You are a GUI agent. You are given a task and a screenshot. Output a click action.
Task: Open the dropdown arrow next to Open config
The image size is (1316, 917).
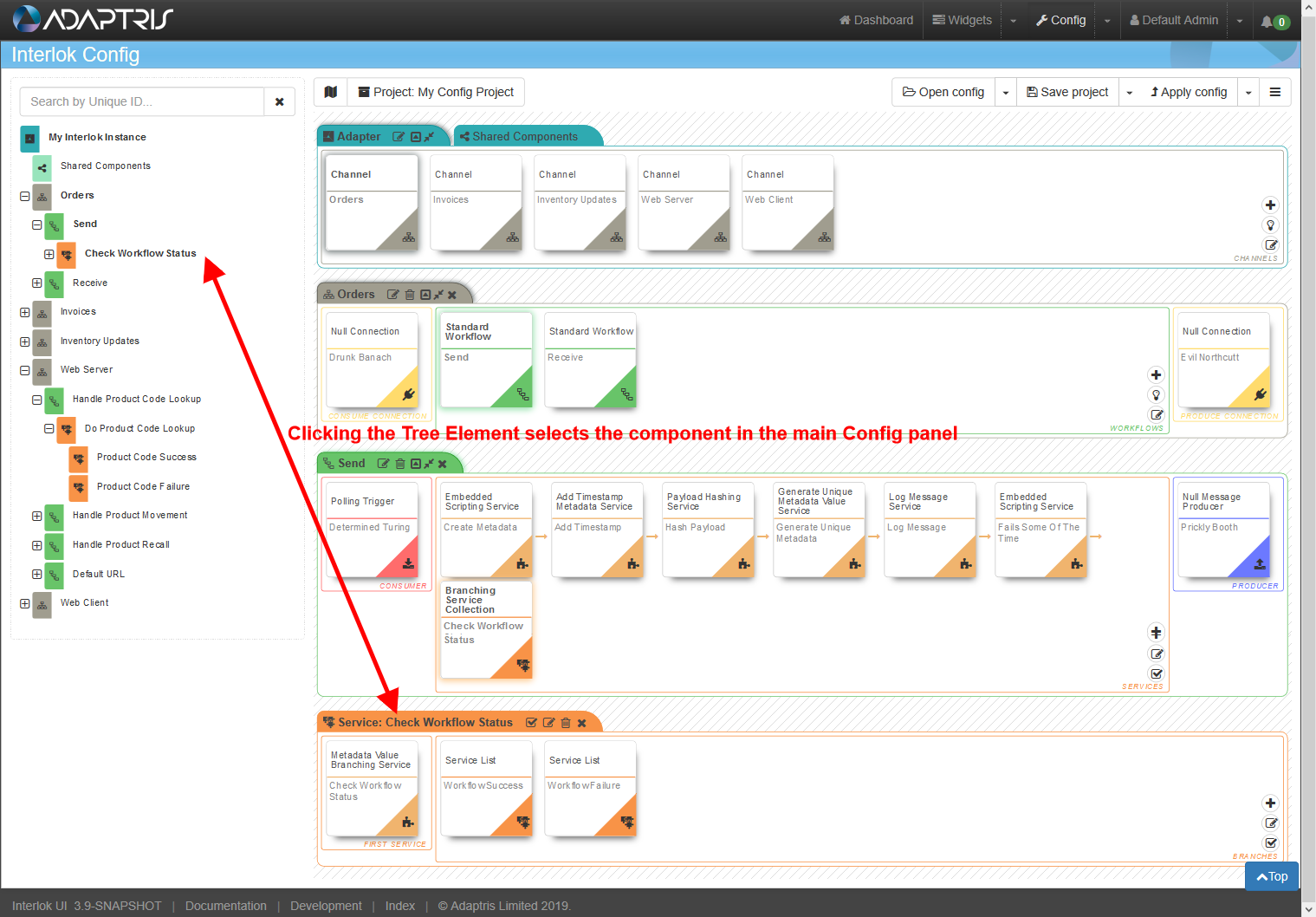click(1006, 92)
